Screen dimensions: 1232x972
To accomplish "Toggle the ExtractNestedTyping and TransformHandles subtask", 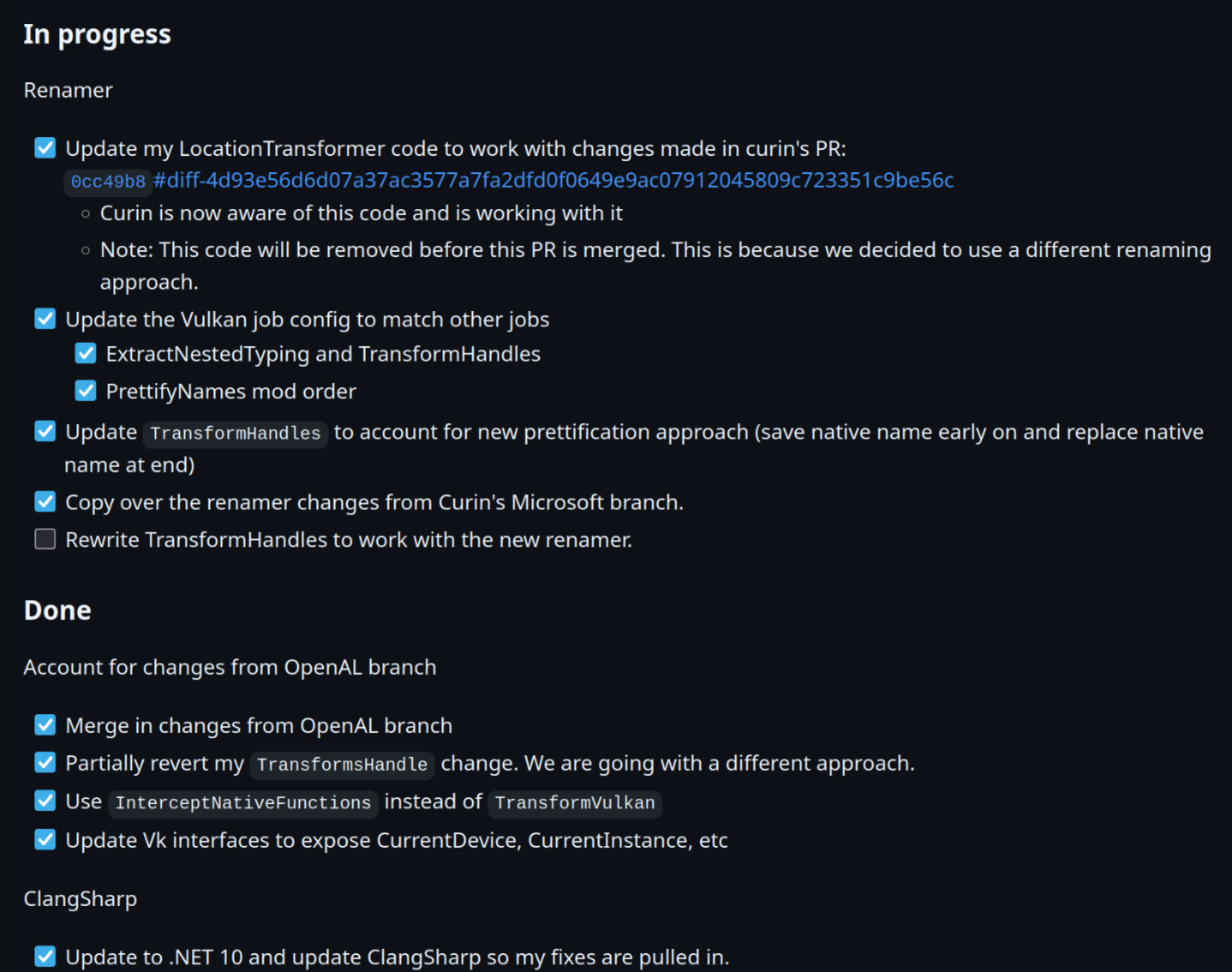I will (86, 354).
